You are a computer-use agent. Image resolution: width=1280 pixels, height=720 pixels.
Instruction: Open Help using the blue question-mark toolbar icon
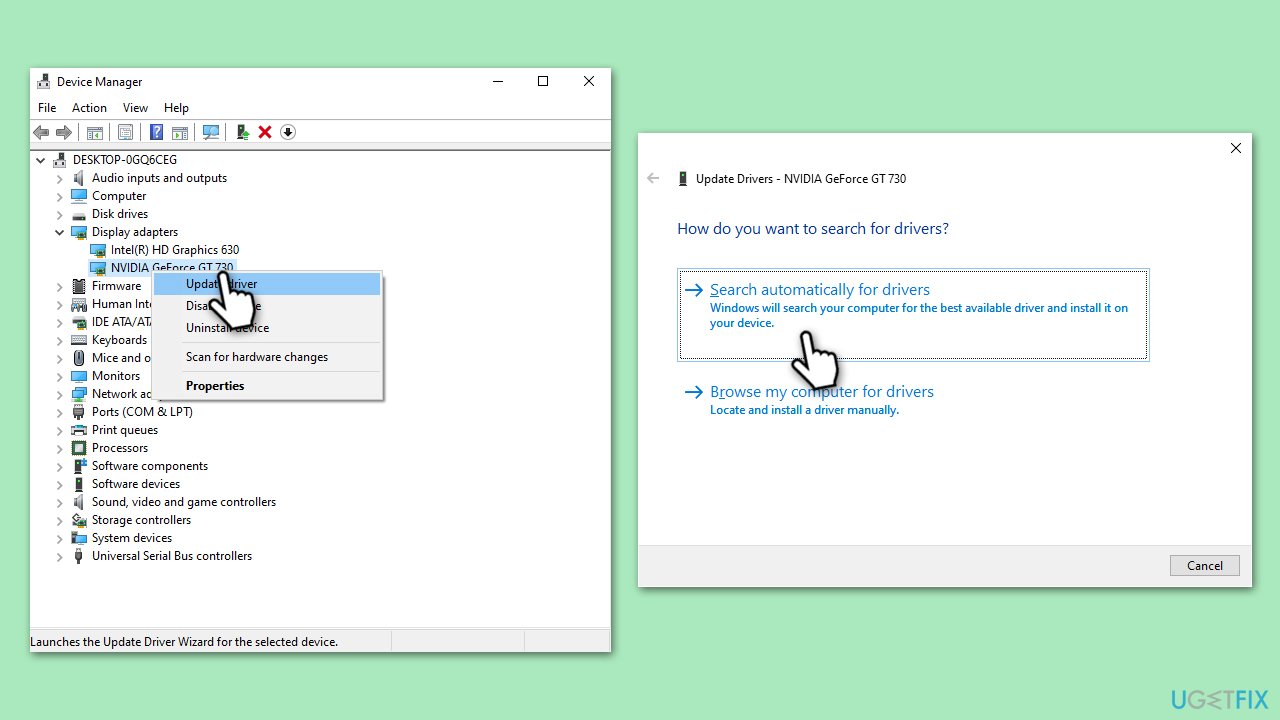[x=156, y=132]
